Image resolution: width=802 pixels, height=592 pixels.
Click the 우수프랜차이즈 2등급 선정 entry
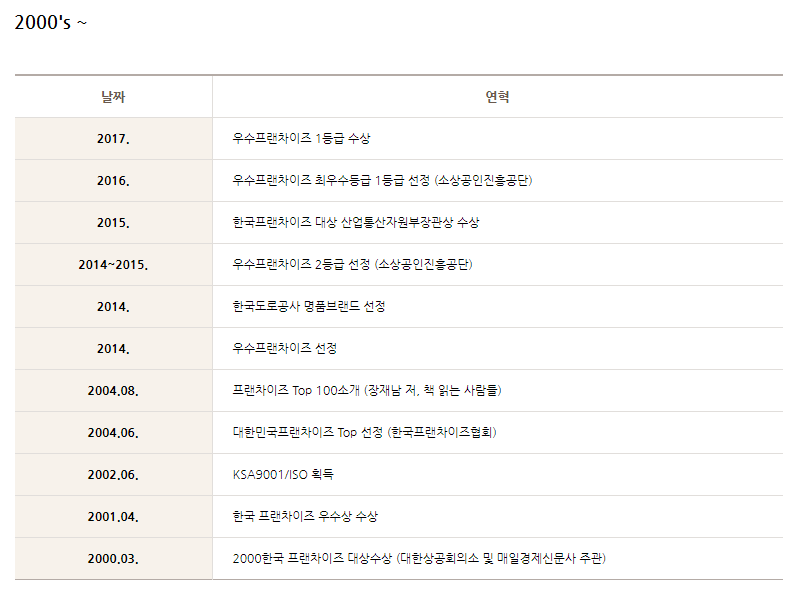pos(352,265)
